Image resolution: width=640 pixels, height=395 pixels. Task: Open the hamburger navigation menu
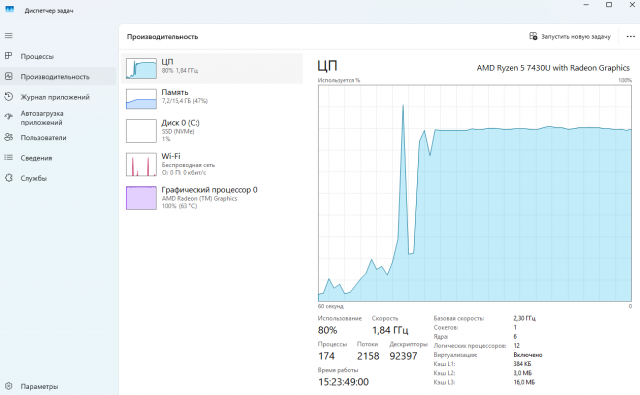click(x=9, y=36)
